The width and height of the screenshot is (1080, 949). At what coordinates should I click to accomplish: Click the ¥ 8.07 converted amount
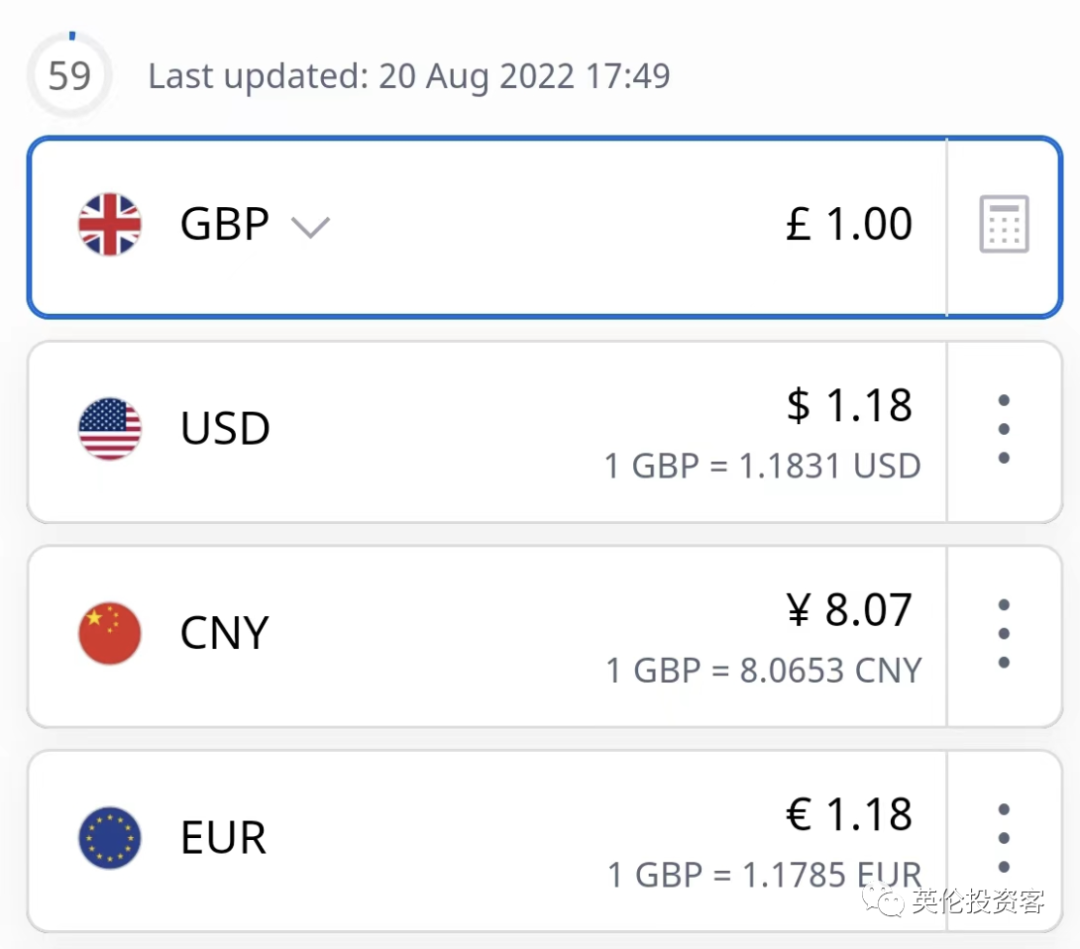pyautogui.click(x=849, y=610)
